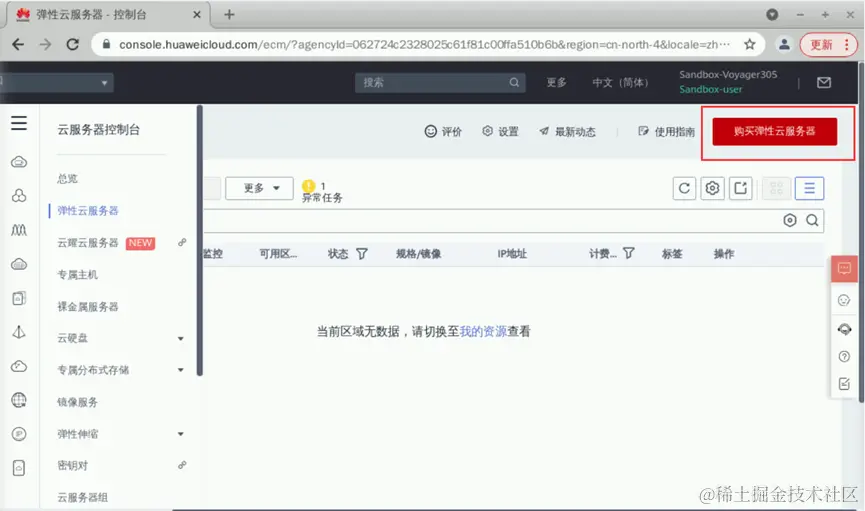Expand the 云硬盘 menu
The height and width of the screenshot is (511, 865).
pos(180,338)
